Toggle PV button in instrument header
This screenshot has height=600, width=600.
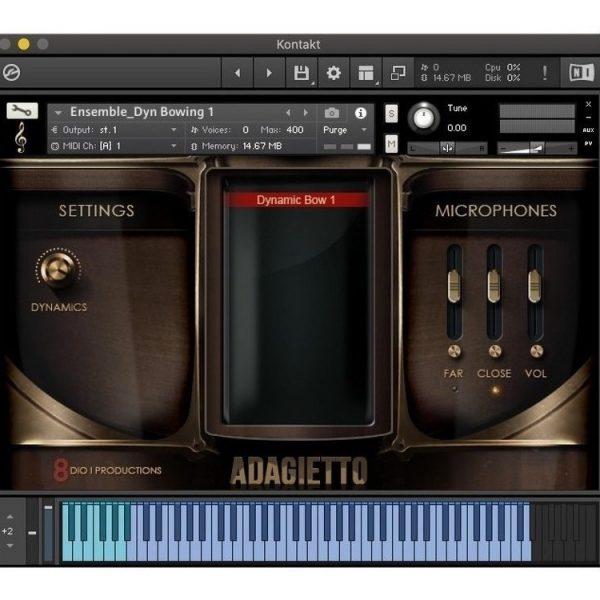588,143
